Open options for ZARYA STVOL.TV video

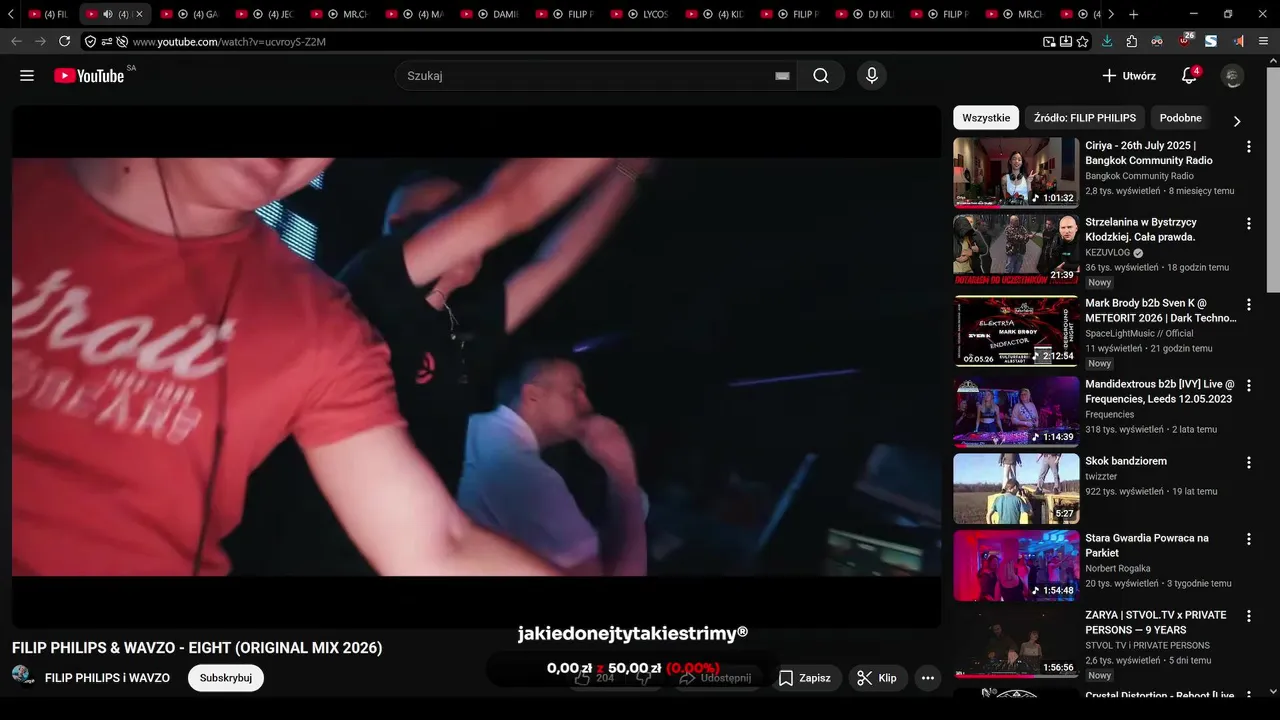[x=1248, y=616]
